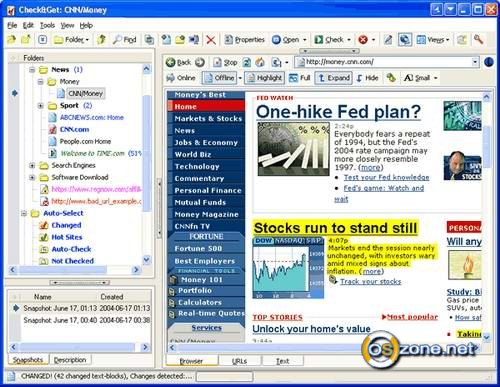This screenshot has height=387, width=500.
Task: Open Markets & Stocks in the page navigation
Action: (208, 119)
